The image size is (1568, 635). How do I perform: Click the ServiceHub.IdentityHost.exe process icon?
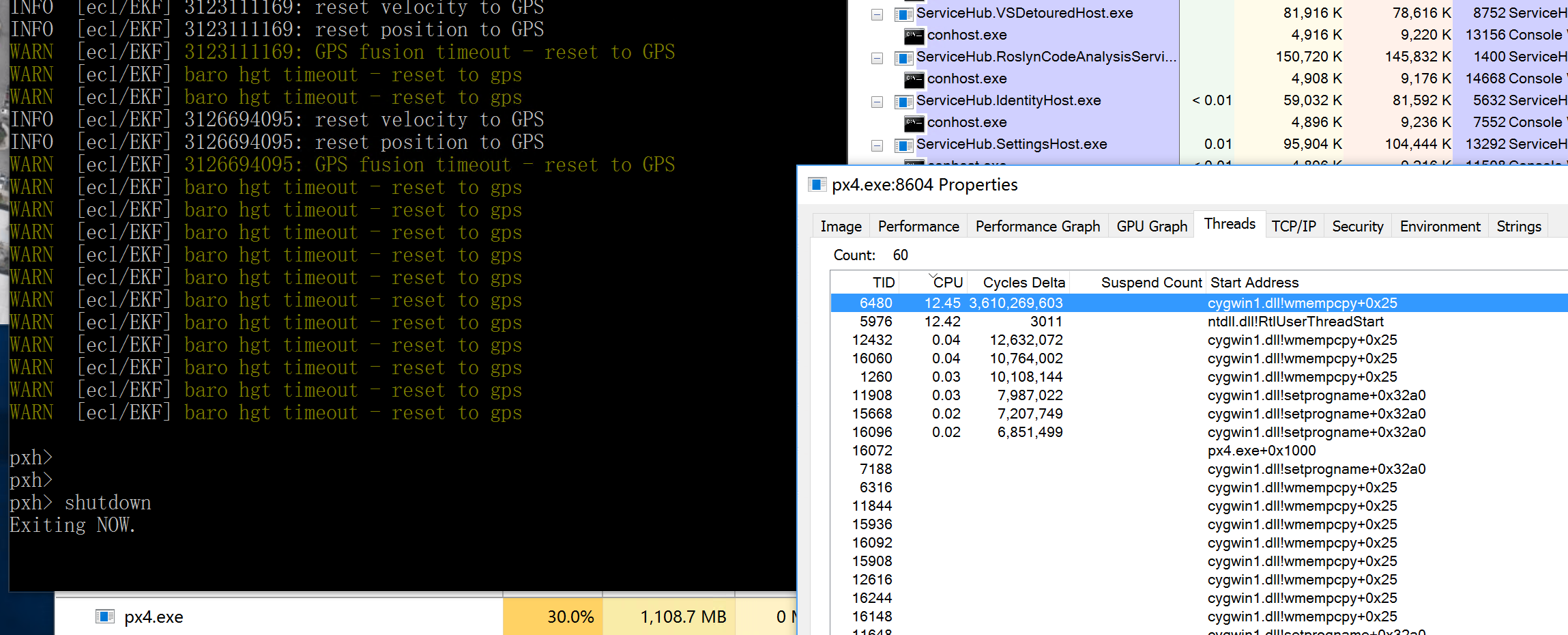click(x=904, y=101)
